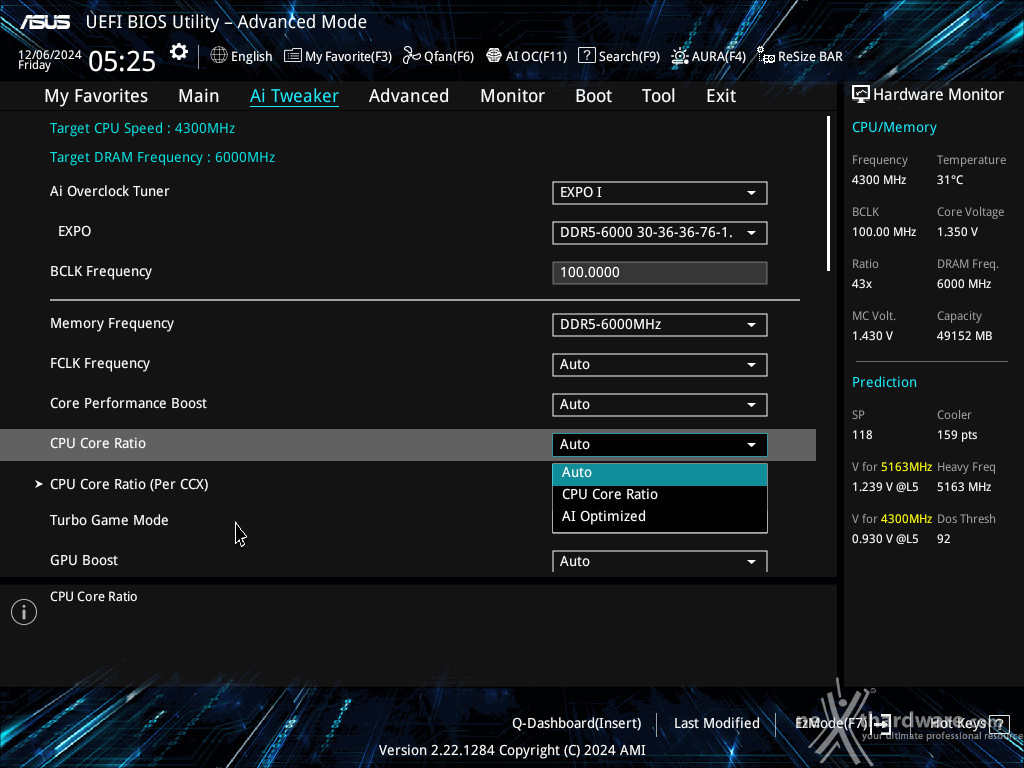This screenshot has width=1024, height=768.
Task: Open FCLK Frequency dropdown
Action: click(660, 364)
